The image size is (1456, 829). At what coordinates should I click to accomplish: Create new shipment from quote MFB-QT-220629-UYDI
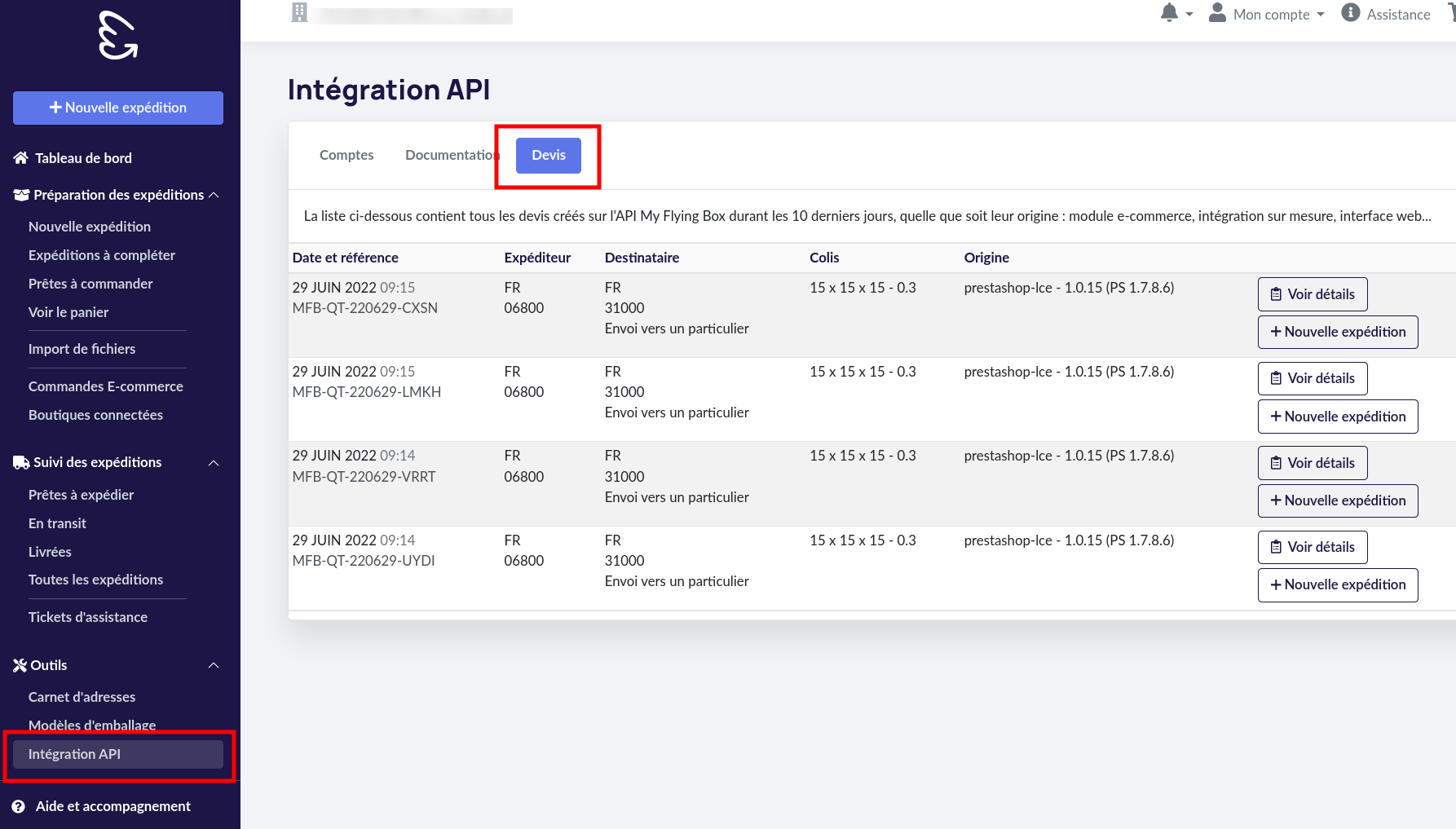[1338, 584]
